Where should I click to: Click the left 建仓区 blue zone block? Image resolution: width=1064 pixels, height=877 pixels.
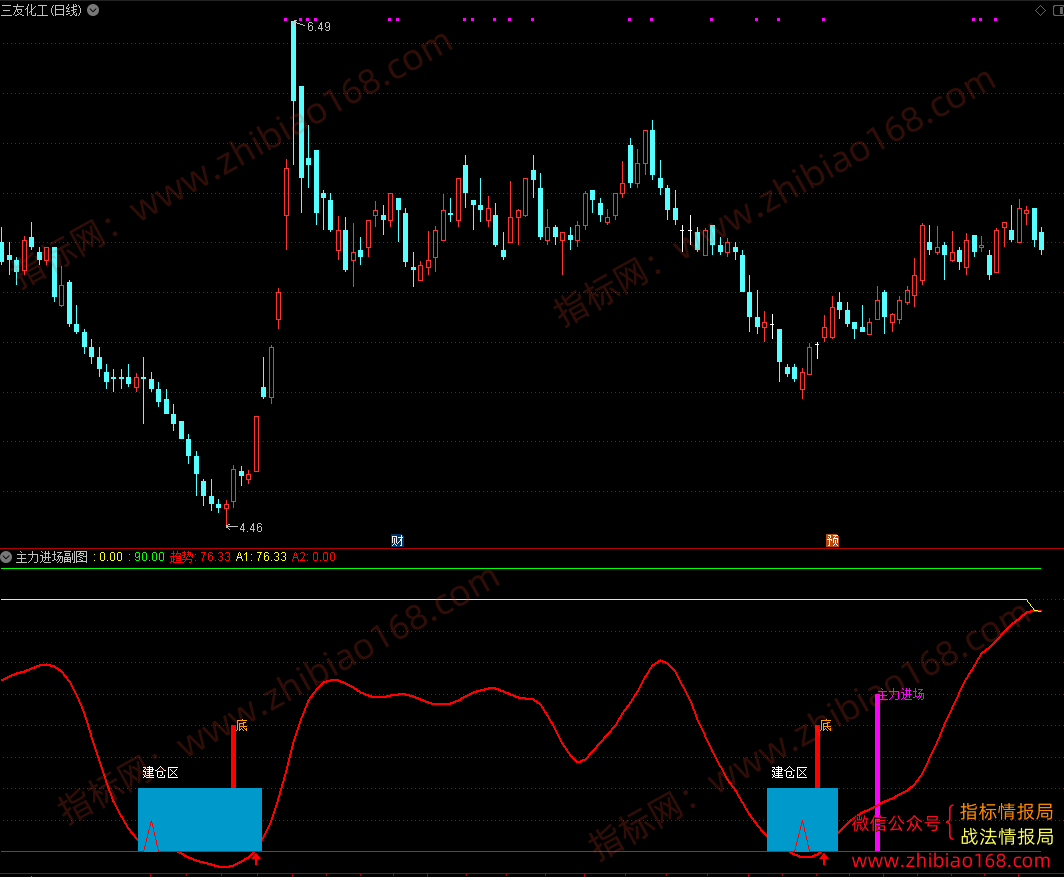point(200,819)
